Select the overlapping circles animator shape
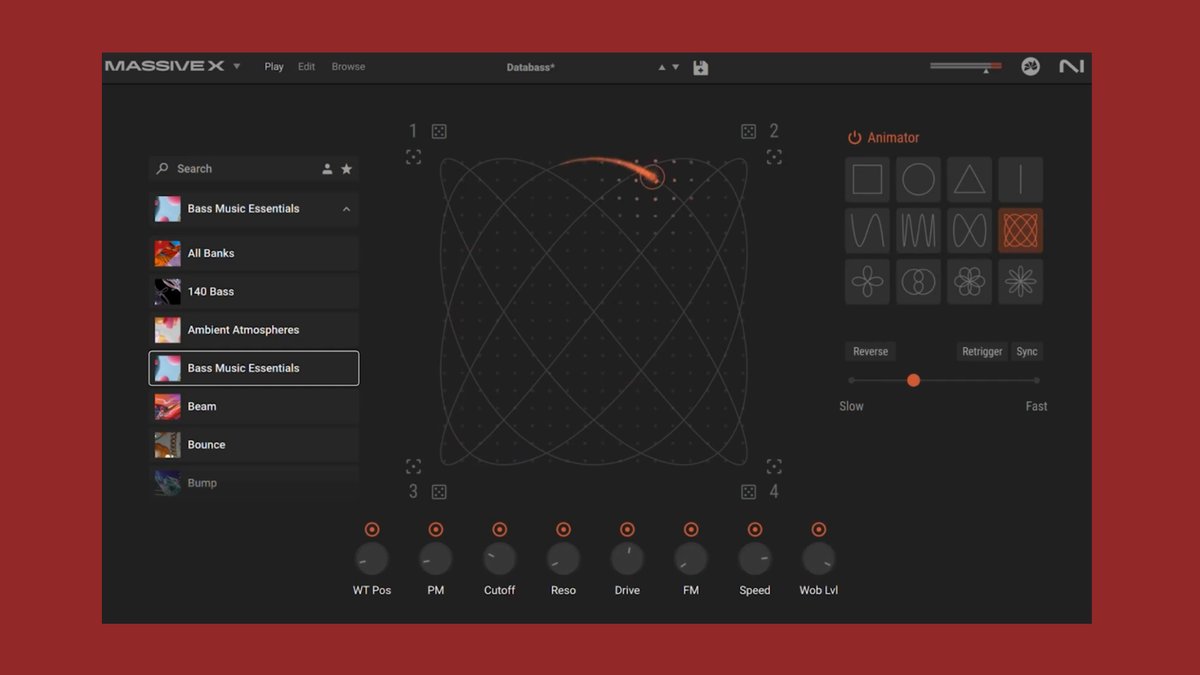Viewport: 1200px width, 675px height. pyautogui.click(x=918, y=282)
